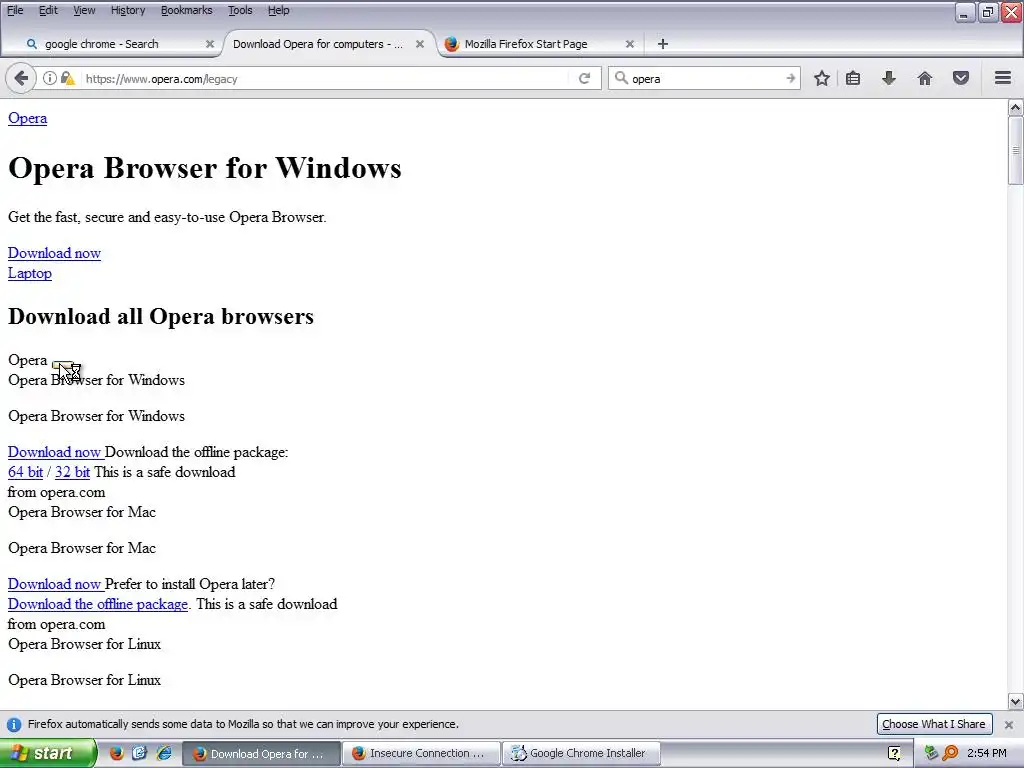1024x768 pixels.
Task: Open the help tray icon in taskbar
Action: click(894, 753)
